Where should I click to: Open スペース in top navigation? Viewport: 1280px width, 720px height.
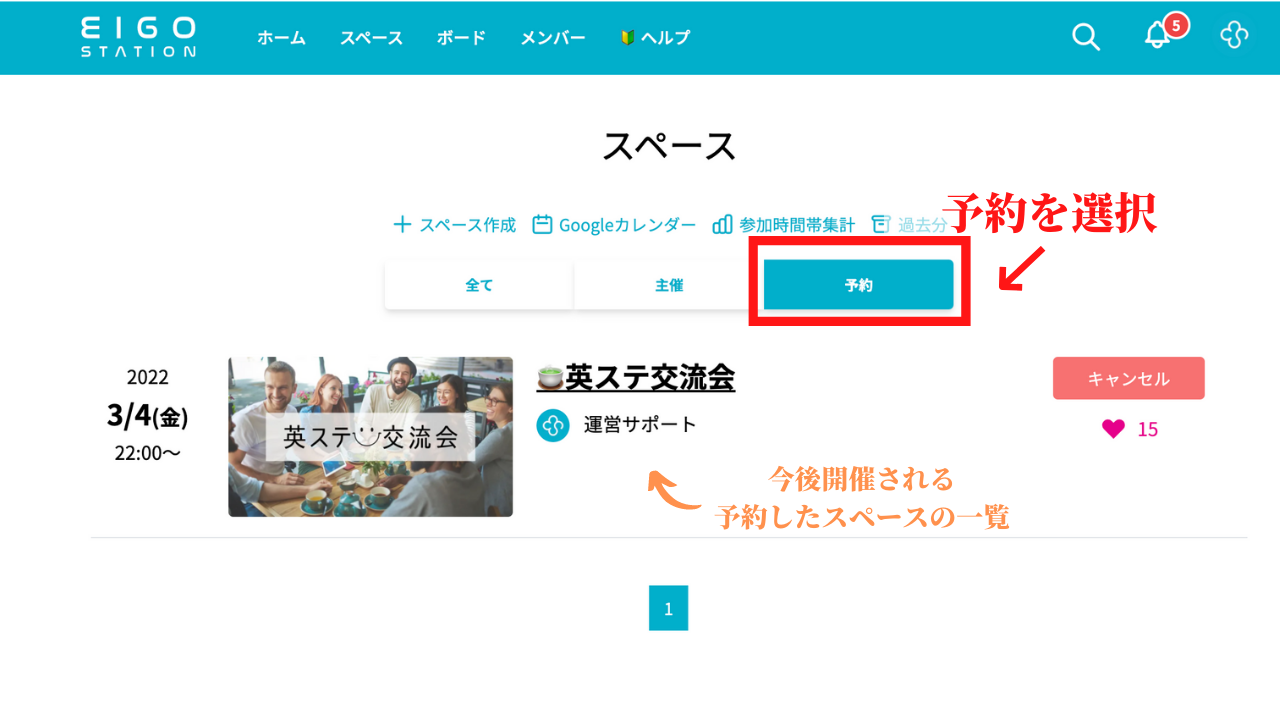point(371,38)
